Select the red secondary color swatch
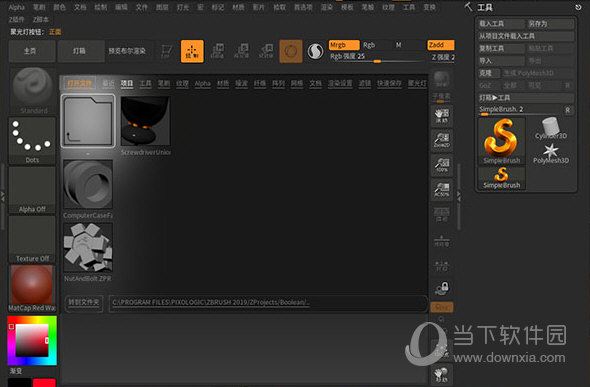This screenshot has height=387, width=590. pos(44,382)
